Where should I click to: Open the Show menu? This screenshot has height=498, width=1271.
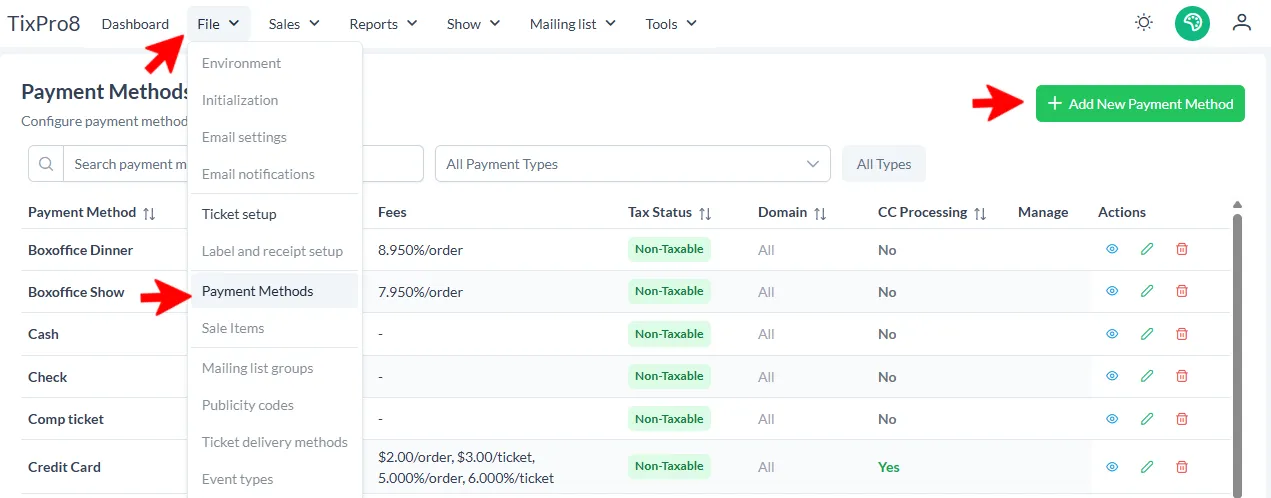coord(474,24)
